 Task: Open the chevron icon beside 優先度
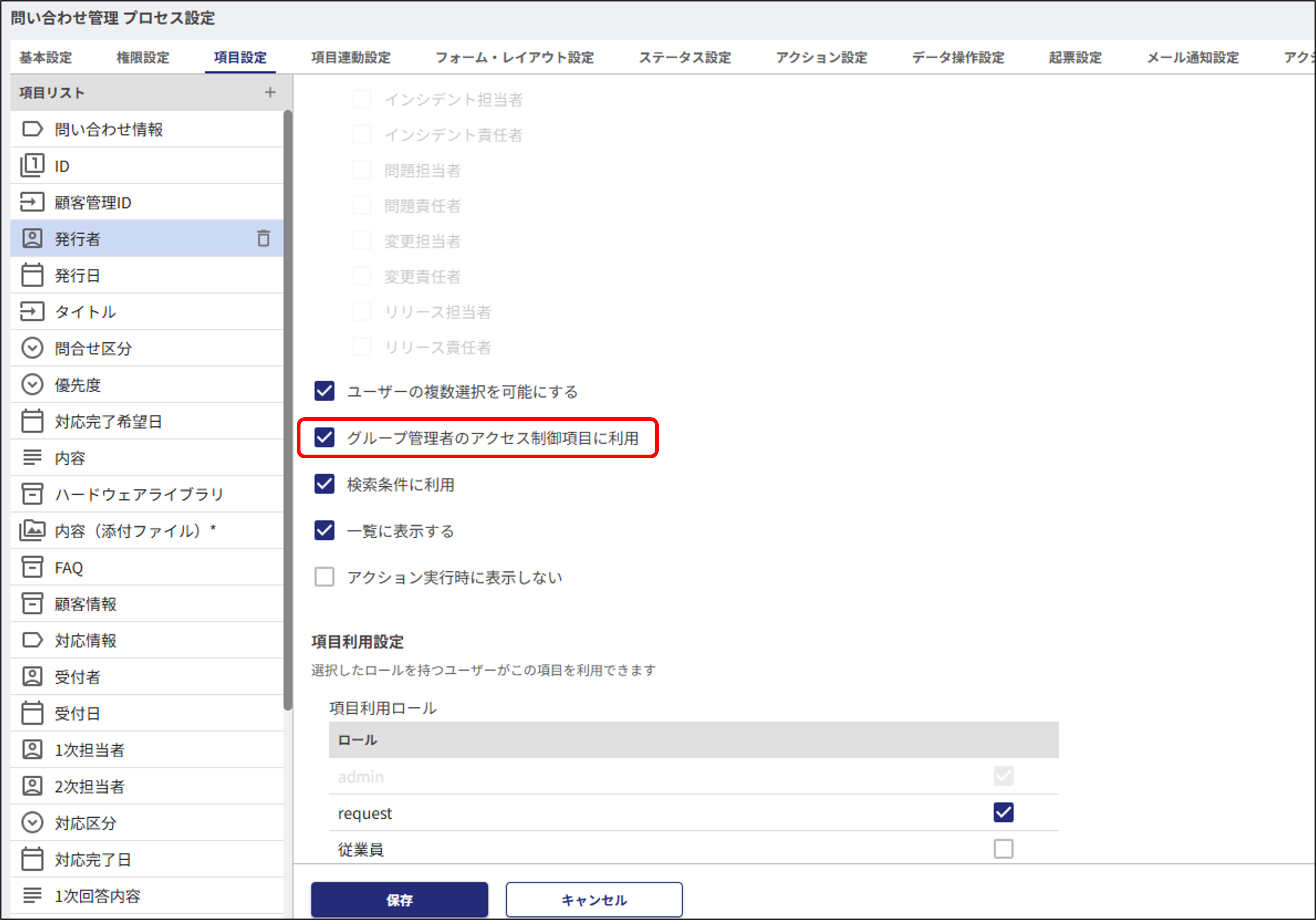(x=32, y=385)
